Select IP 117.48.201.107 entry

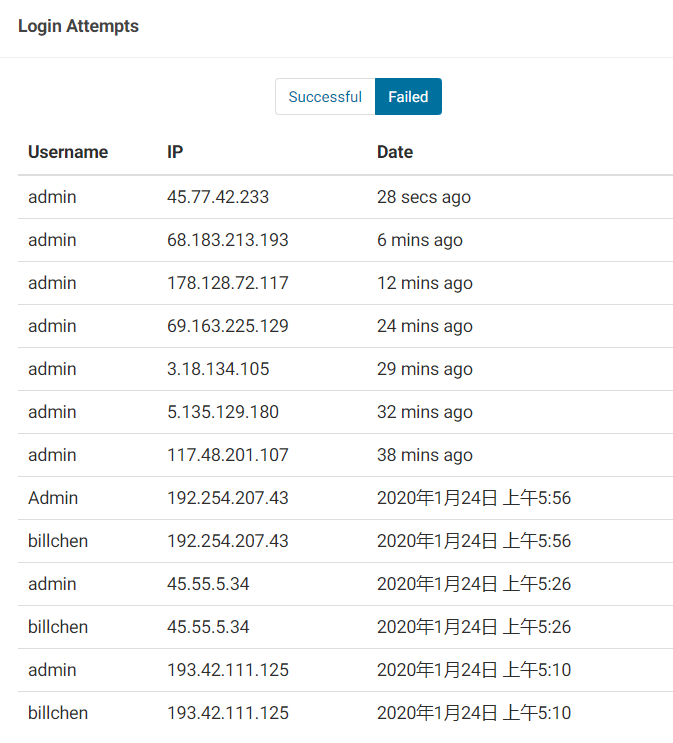pyautogui.click(x=227, y=455)
